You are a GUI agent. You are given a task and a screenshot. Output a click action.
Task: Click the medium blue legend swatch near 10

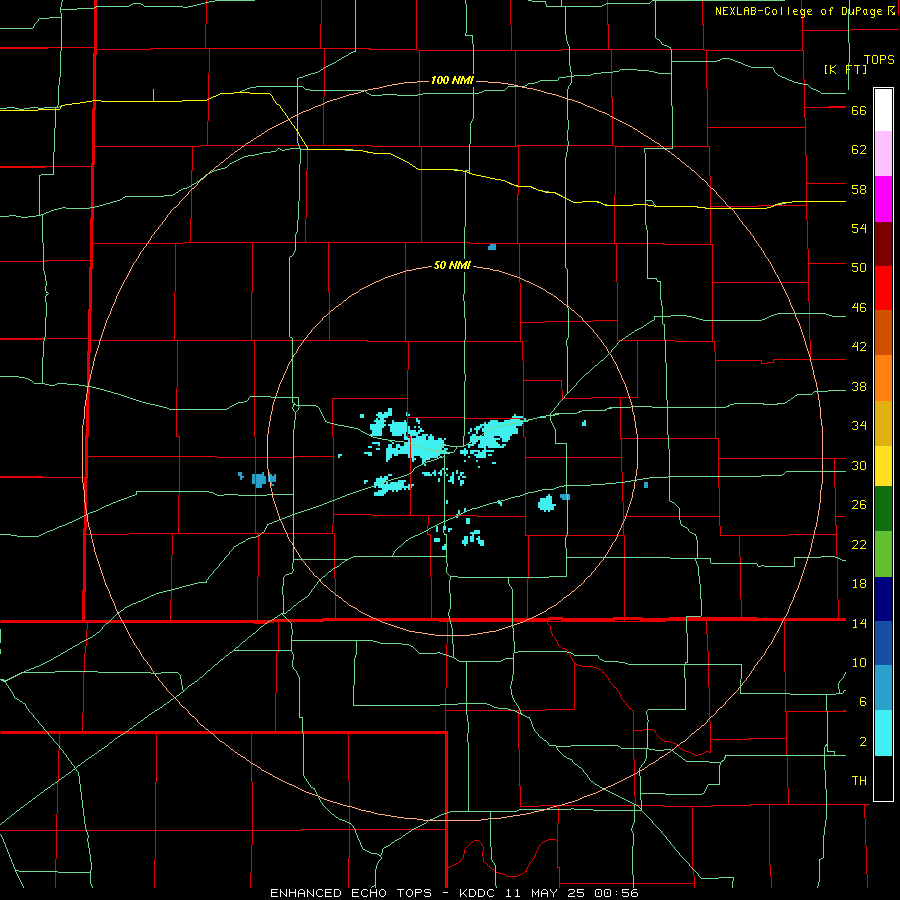coord(883,643)
